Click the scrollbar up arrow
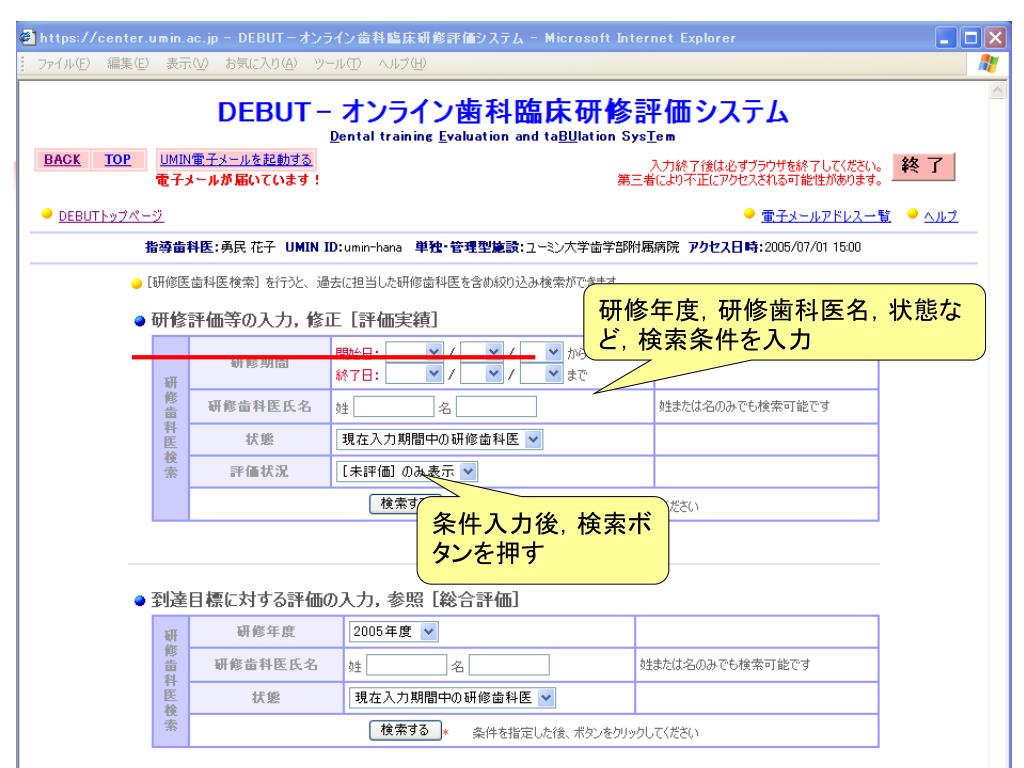The image size is (1024, 768). (998, 90)
